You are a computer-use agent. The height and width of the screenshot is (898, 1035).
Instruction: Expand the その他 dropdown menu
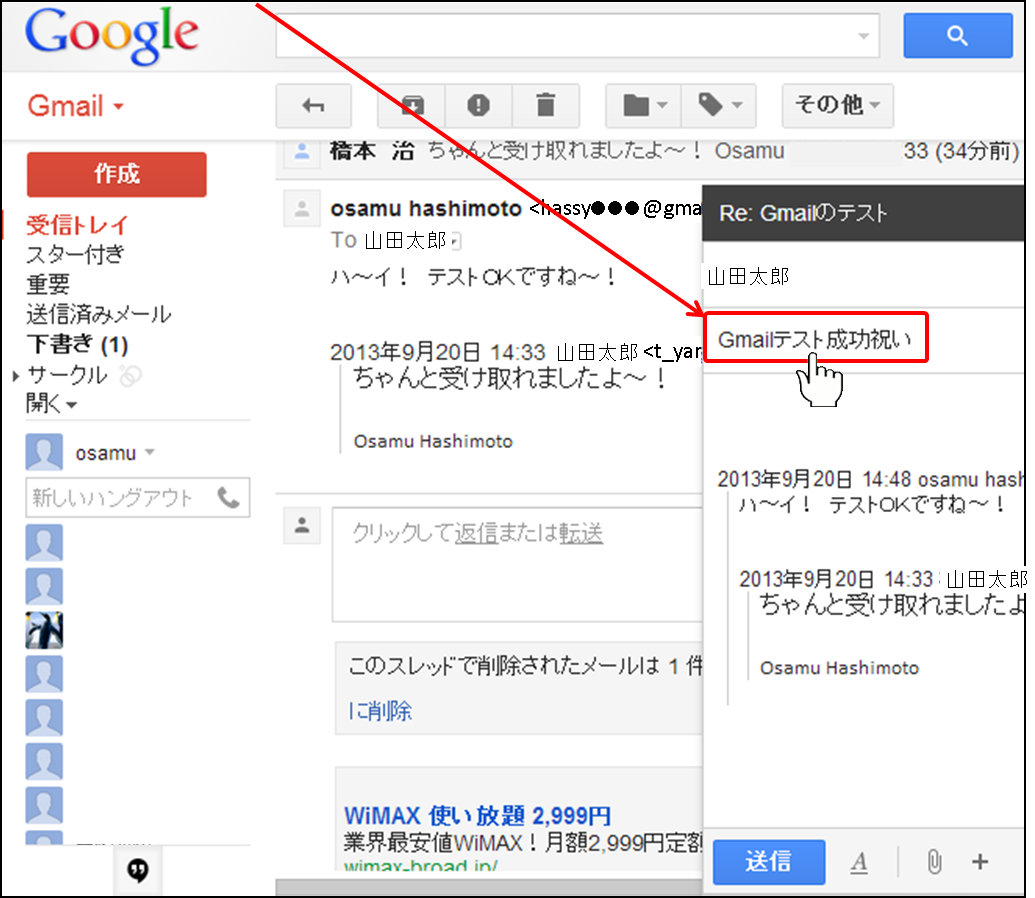point(837,105)
